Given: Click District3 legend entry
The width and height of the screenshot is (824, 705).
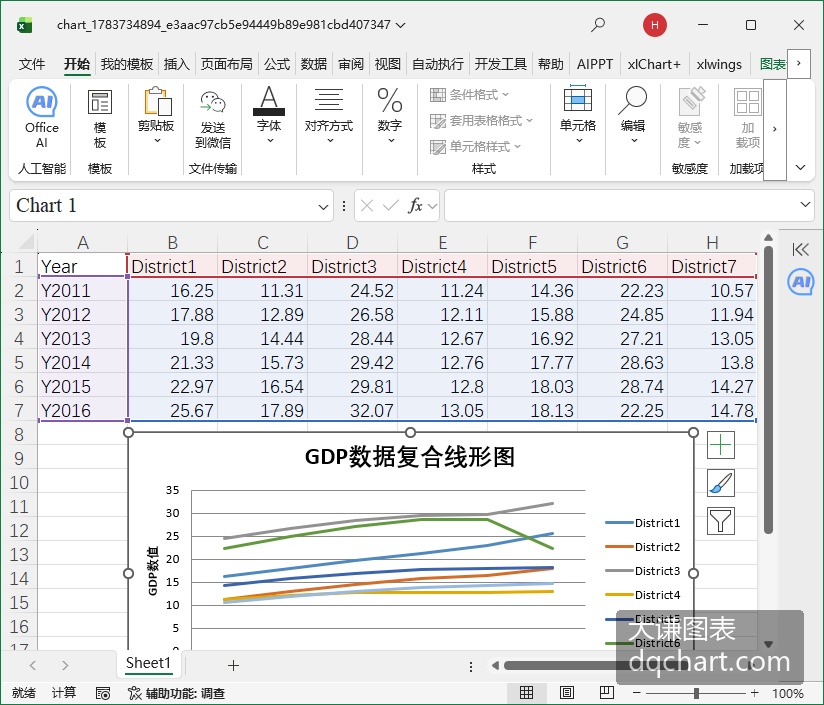Looking at the screenshot, I should [x=643, y=571].
